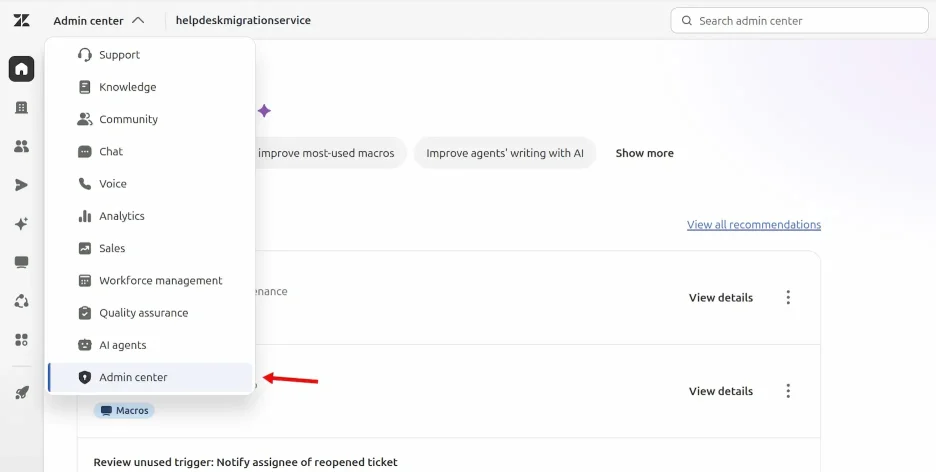
Task: Open the AI sparkle icon in sidebar
Action: coord(21,224)
